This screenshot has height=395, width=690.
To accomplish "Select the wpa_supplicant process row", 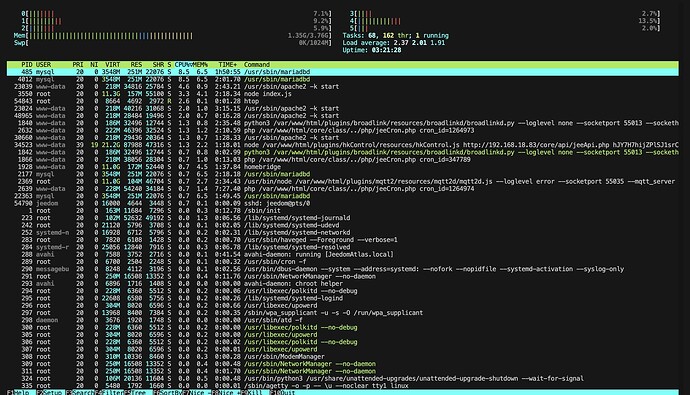I will (342, 313).
